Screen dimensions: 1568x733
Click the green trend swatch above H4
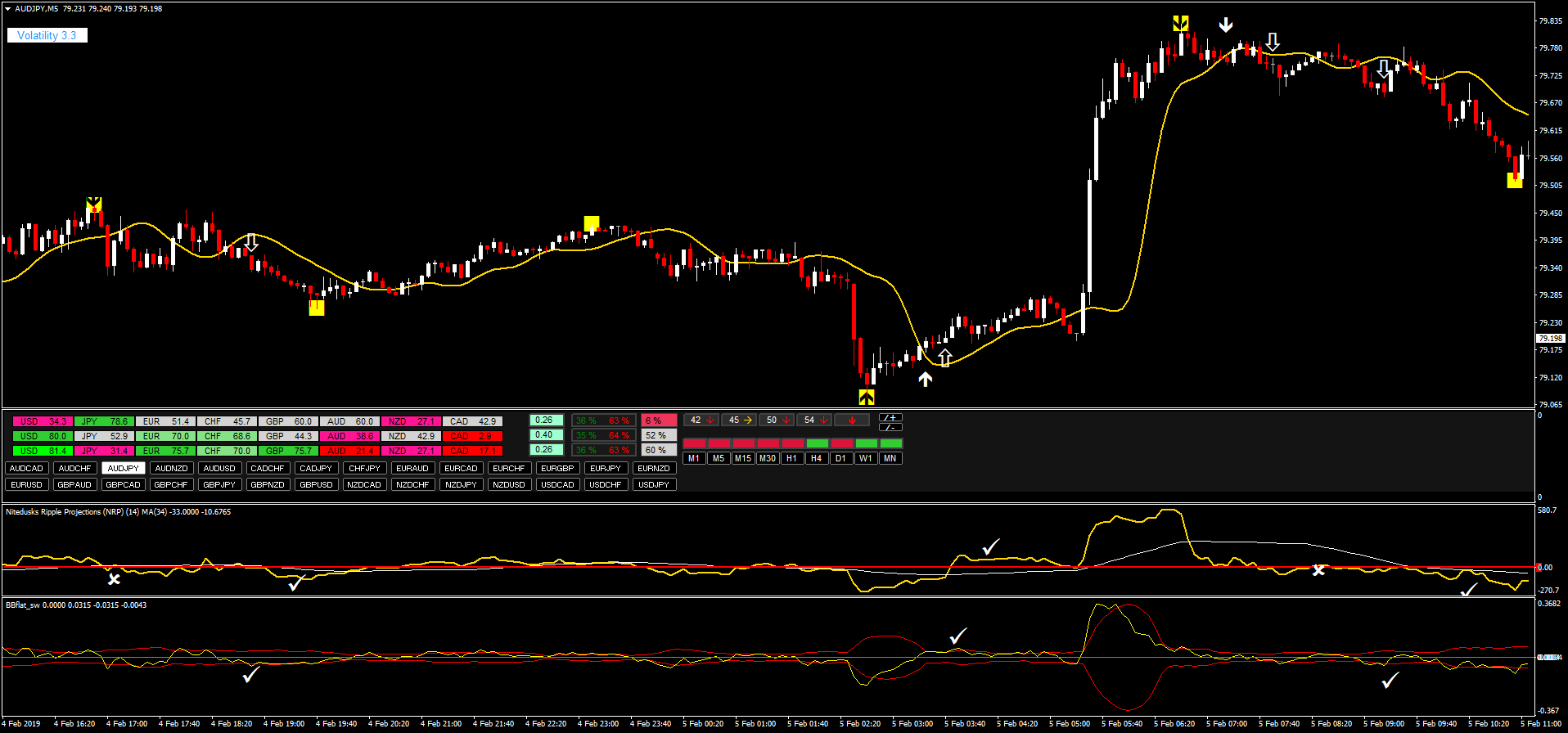[817, 443]
